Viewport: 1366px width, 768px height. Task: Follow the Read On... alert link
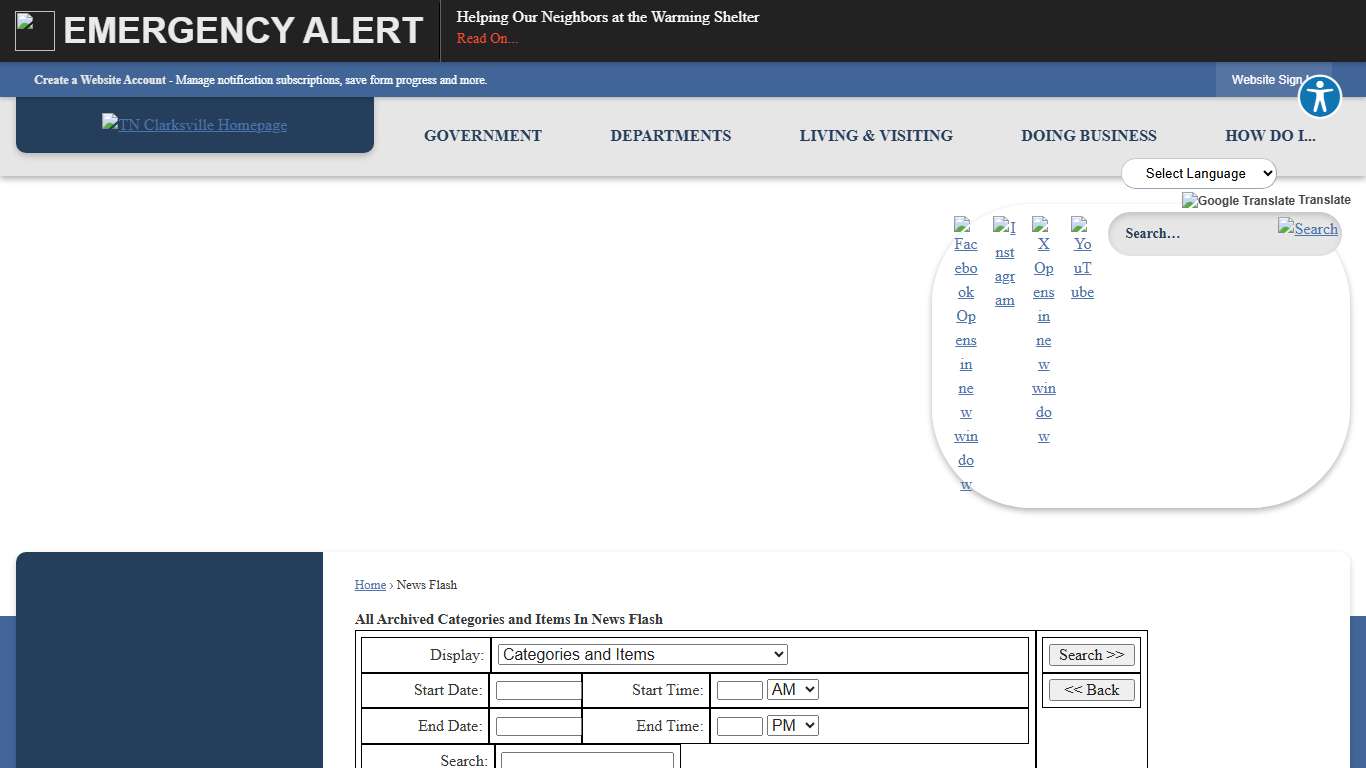pos(487,39)
